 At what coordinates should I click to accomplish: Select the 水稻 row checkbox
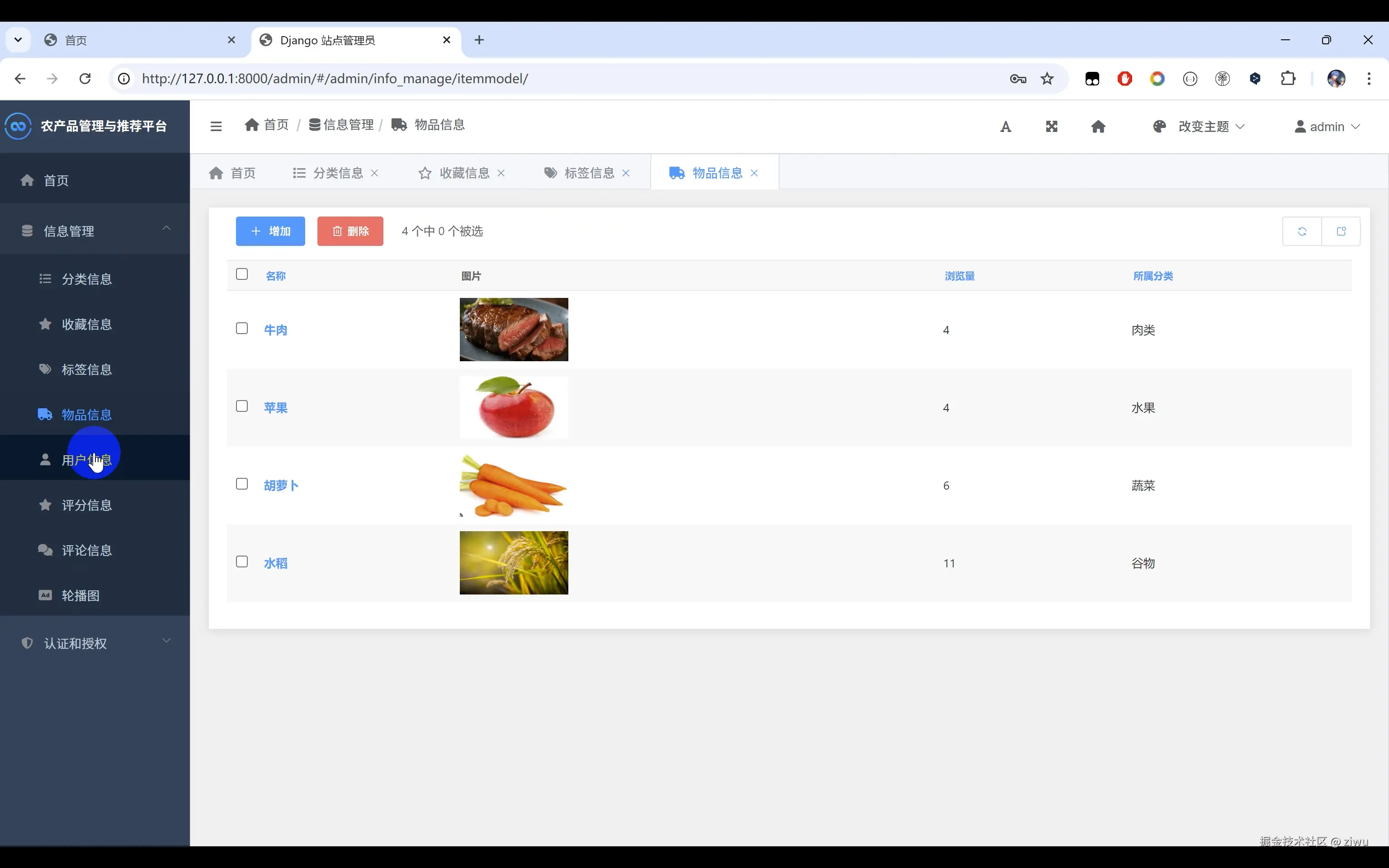pyautogui.click(x=241, y=561)
